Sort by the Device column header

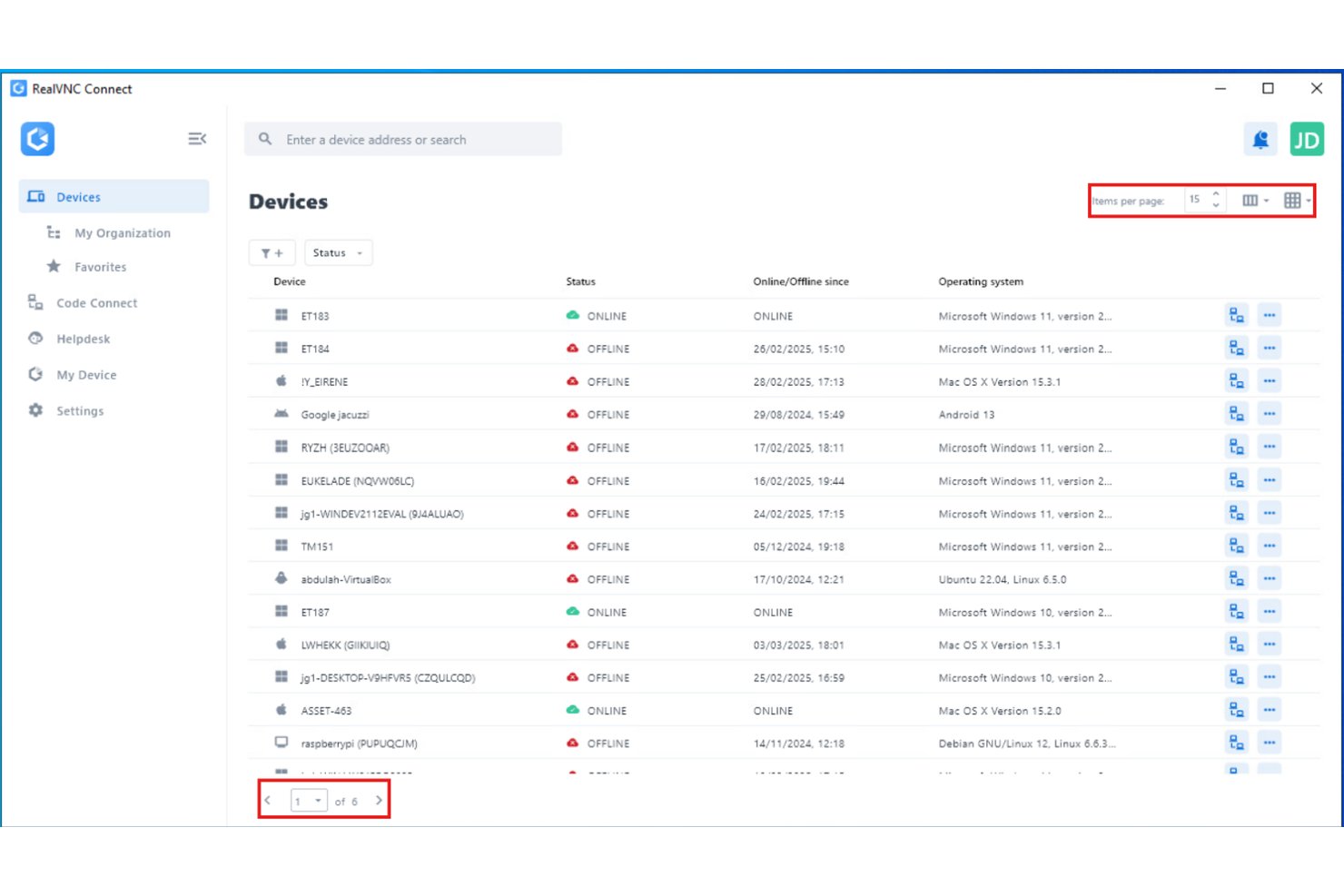point(290,281)
